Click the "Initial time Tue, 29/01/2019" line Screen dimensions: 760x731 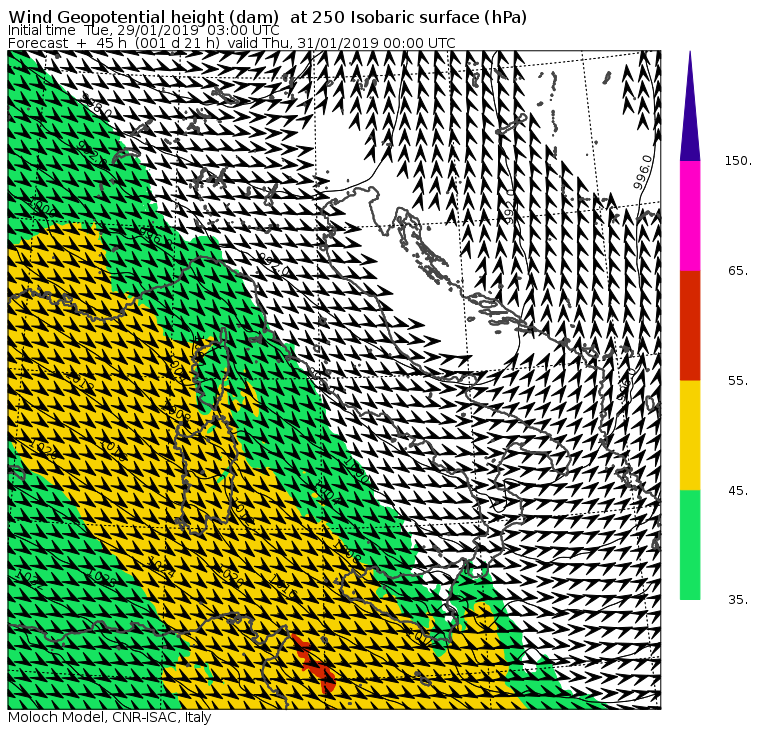(143, 30)
